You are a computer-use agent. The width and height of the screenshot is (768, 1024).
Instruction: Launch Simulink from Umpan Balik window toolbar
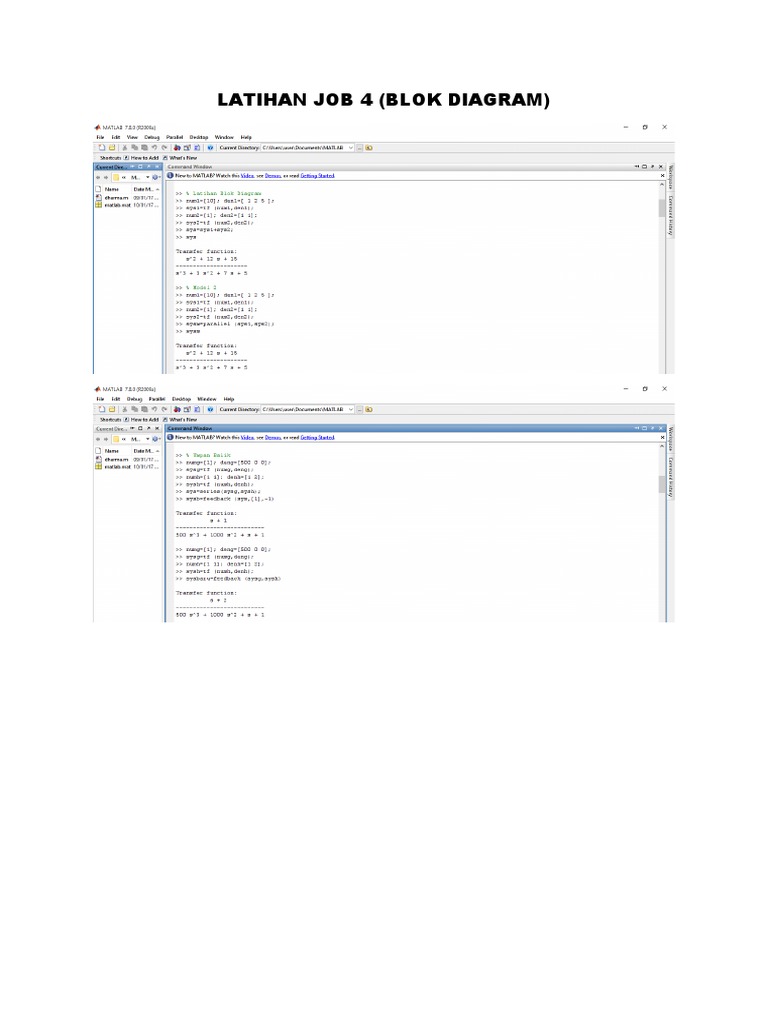click(177, 409)
